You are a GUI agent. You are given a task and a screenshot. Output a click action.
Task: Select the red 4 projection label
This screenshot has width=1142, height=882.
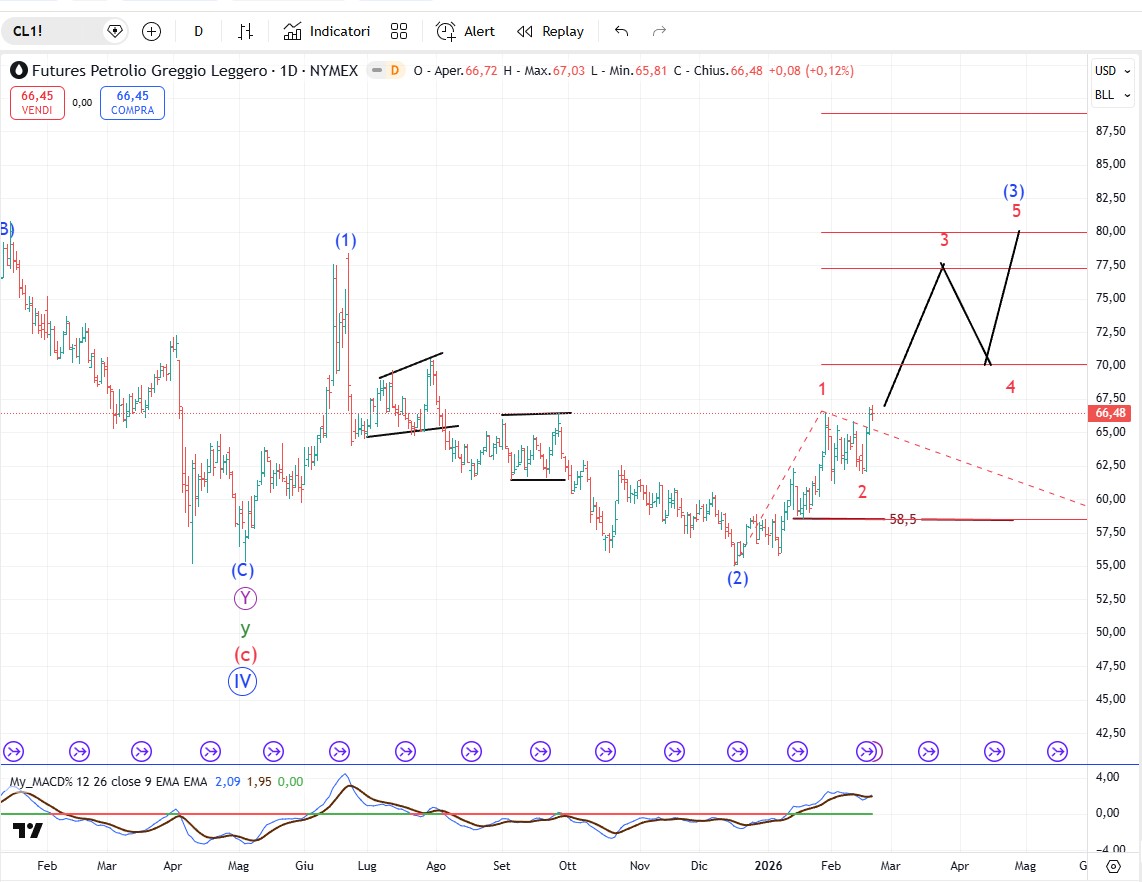(x=1010, y=387)
